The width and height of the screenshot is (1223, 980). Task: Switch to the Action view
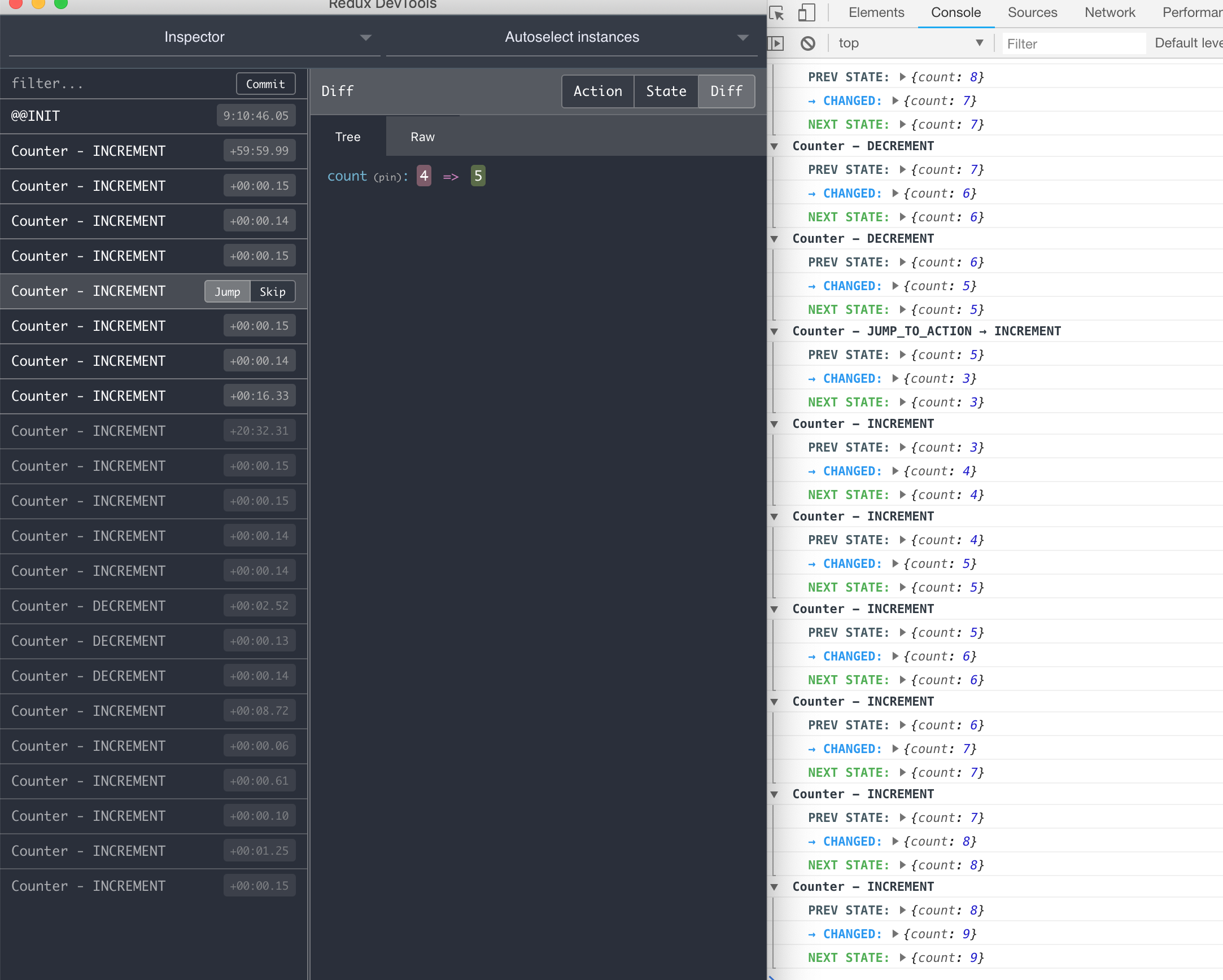pos(597,91)
